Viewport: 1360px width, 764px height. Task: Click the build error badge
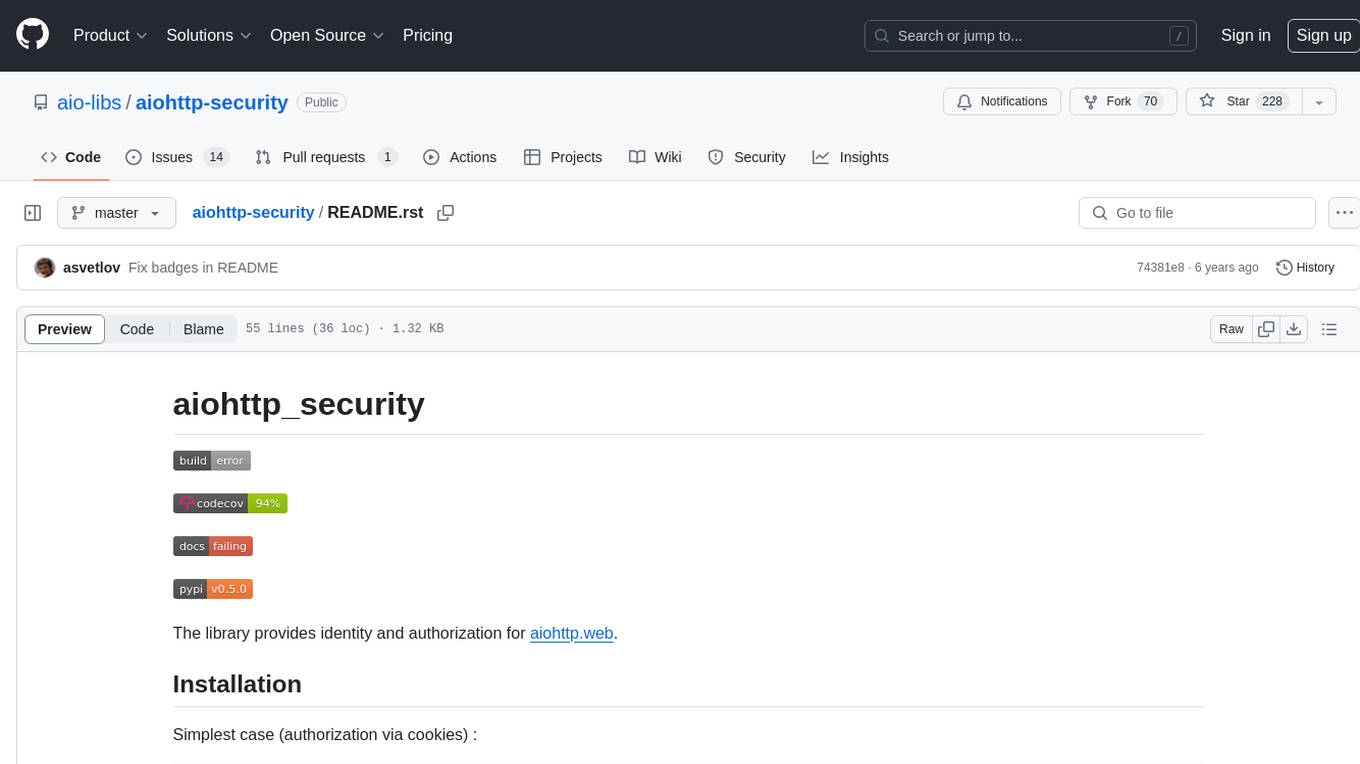coord(212,460)
